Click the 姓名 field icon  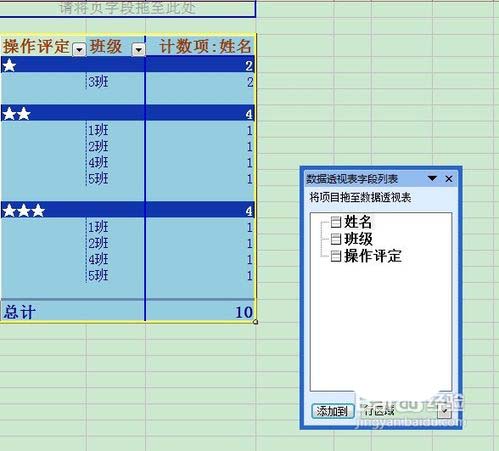click(x=336, y=222)
